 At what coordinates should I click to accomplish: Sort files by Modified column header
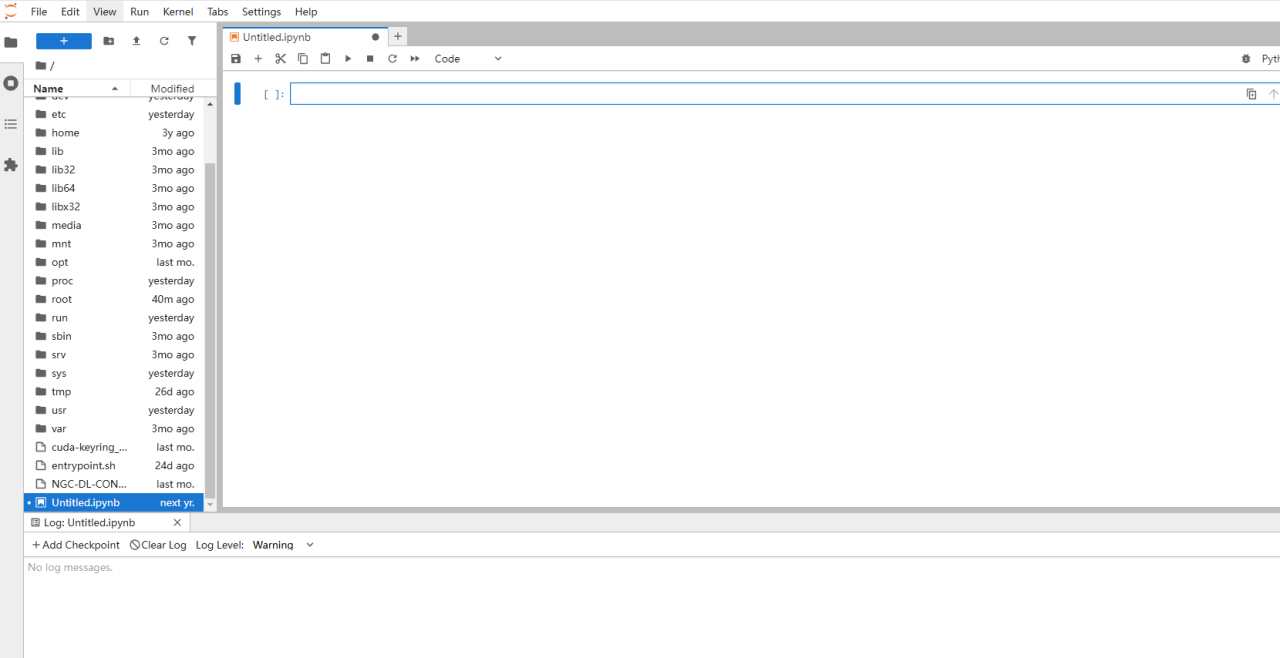tap(172, 89)
